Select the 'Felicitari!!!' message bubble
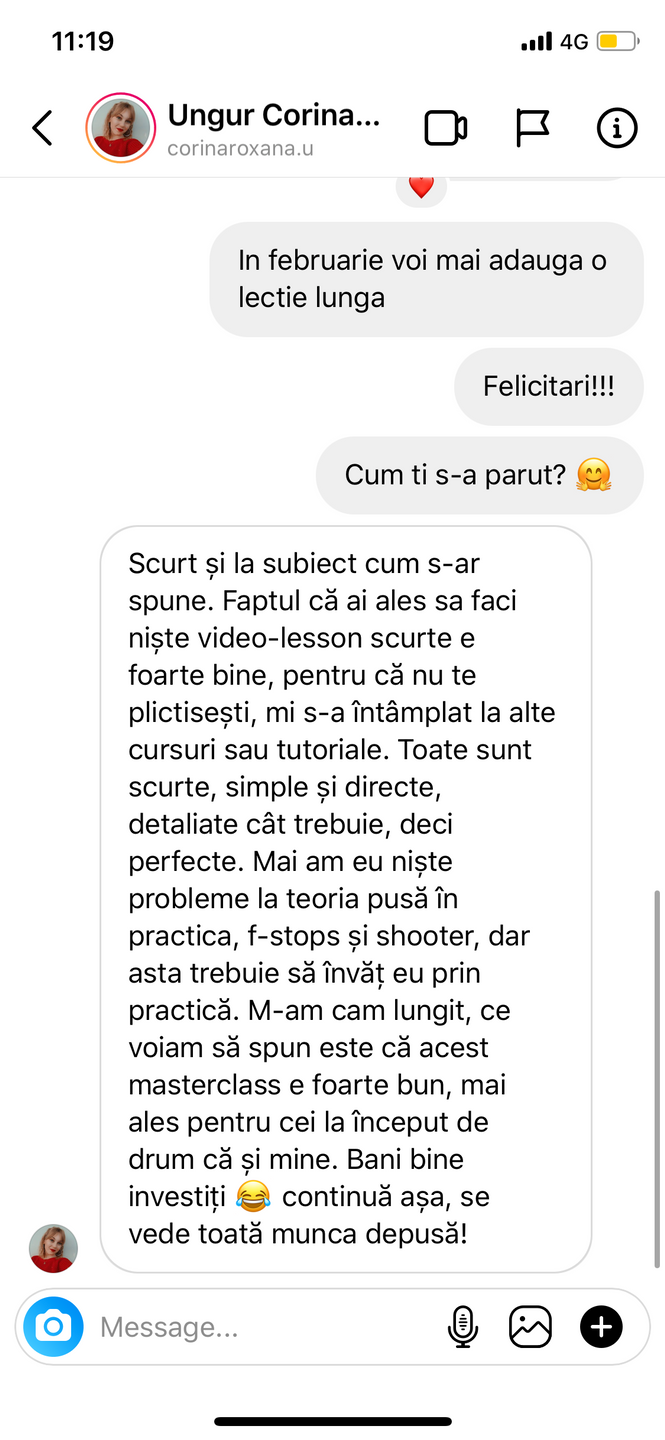Screen dimensions: 665x1440 (x=549, y=387)
